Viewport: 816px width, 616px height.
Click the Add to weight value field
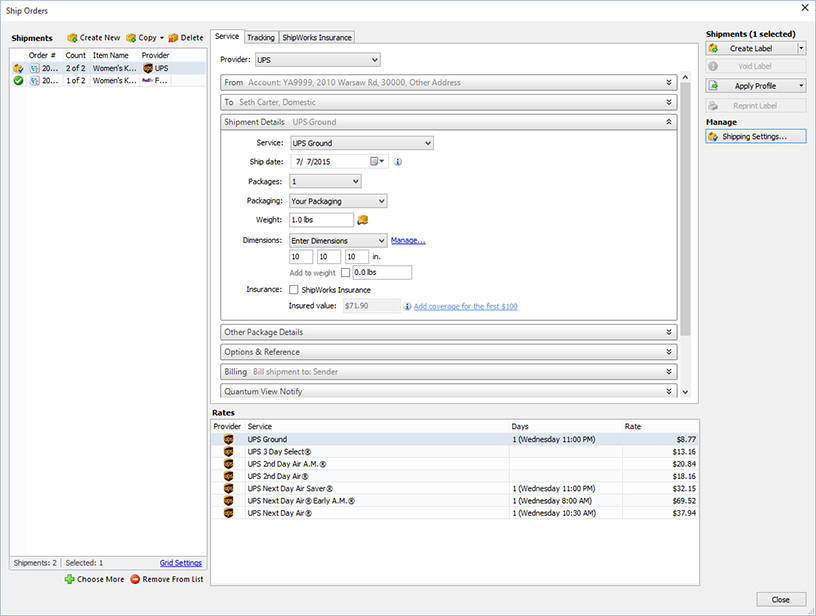(x=382, y=273)
